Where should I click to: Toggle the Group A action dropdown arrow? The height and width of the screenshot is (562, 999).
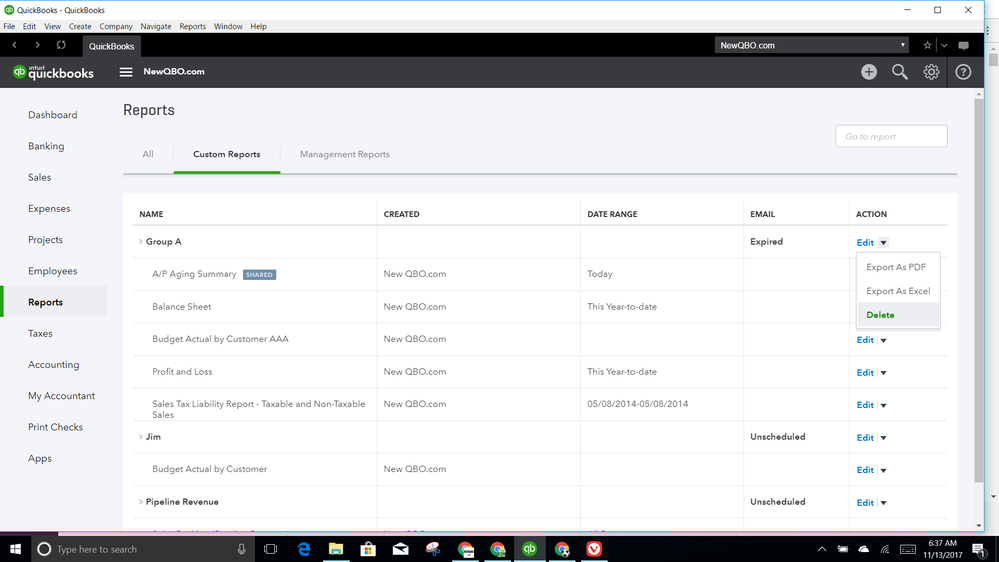(884, 243)
